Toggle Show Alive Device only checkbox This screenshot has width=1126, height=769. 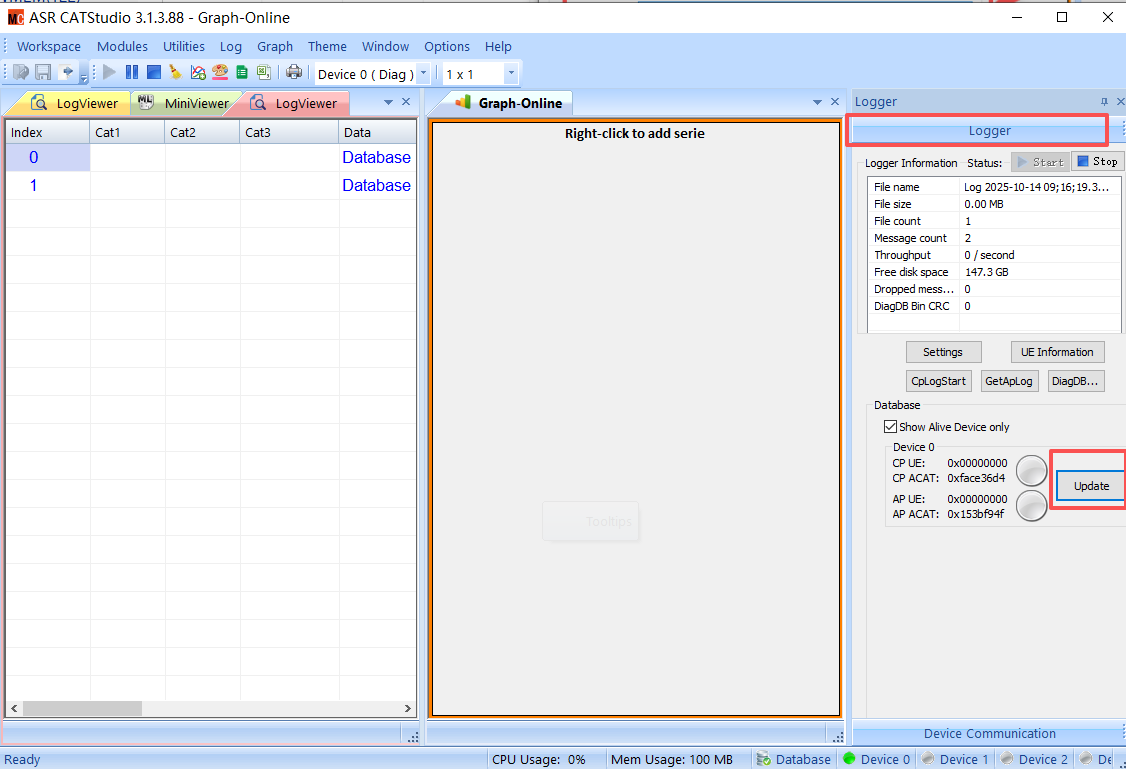(890, 427)
